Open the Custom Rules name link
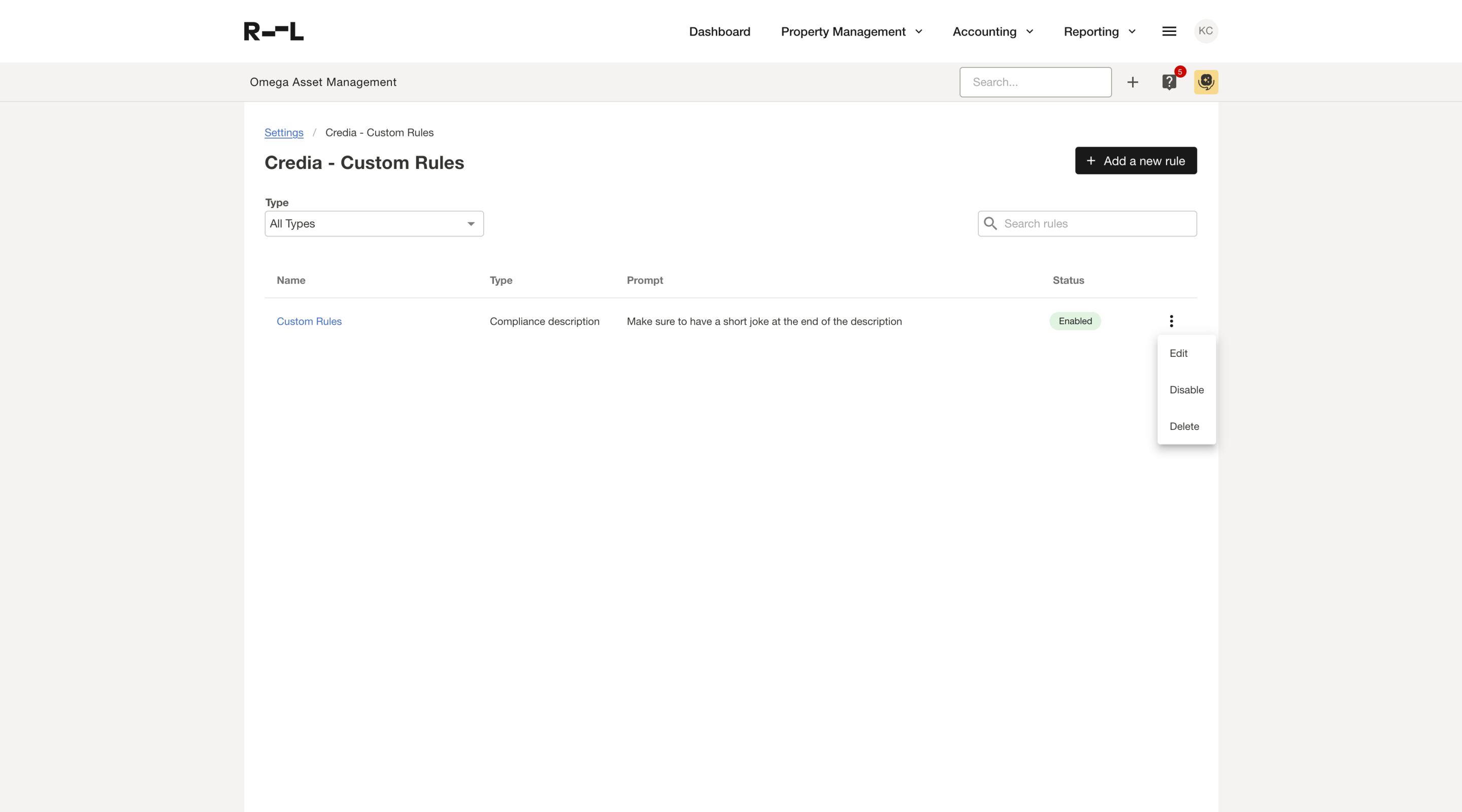The image size is (1462, 812). click(309, 321)
